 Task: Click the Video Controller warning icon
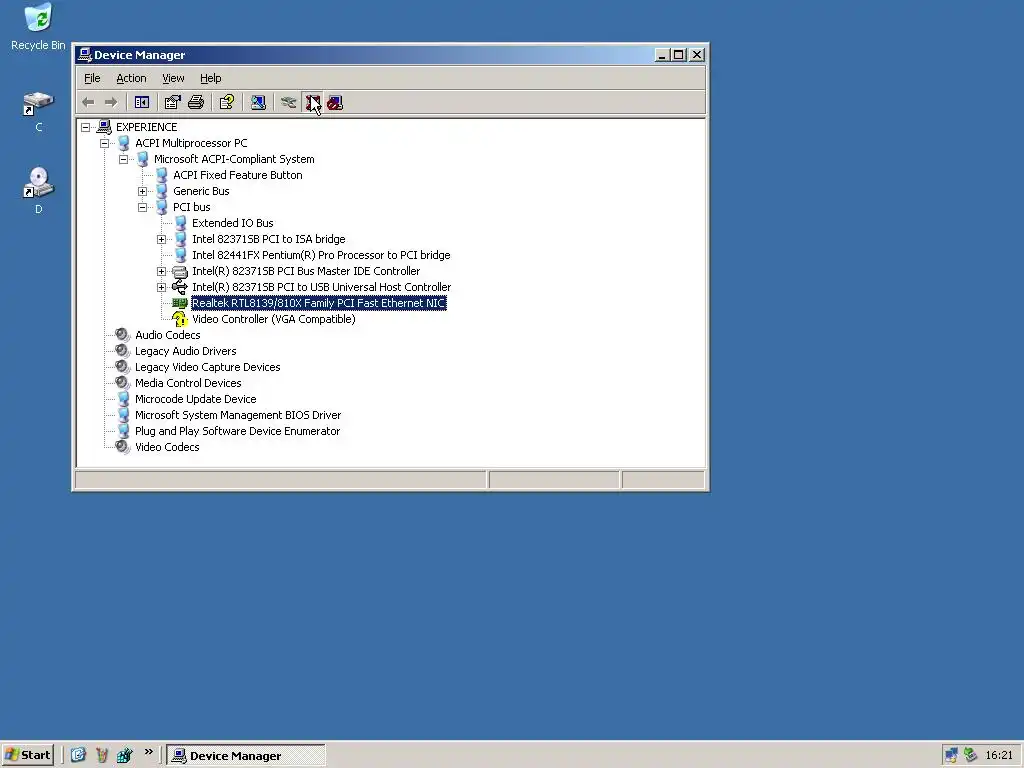coord(180,319)
